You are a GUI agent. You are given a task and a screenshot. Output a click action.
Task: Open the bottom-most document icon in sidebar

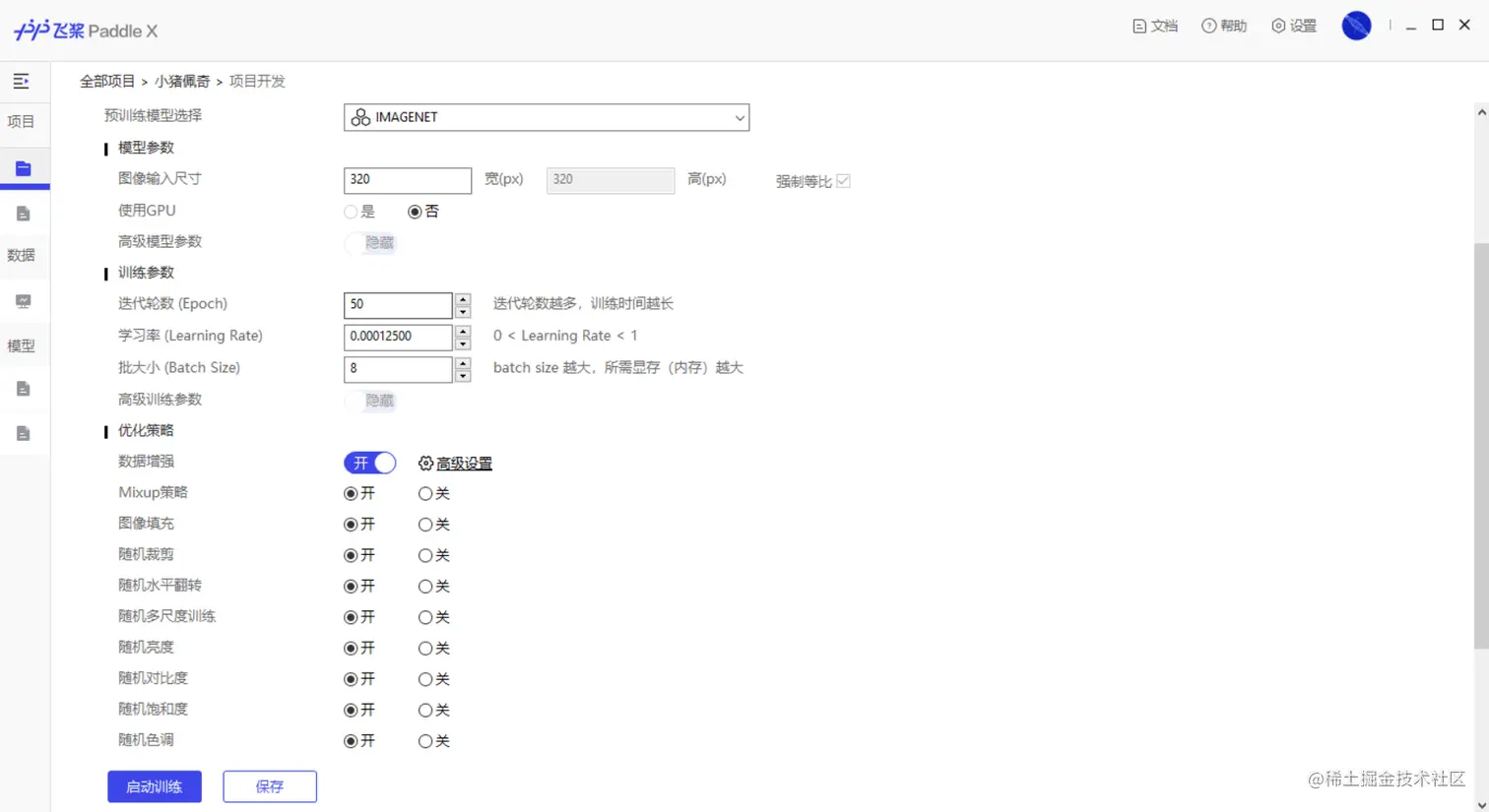(x=24, y=433)
